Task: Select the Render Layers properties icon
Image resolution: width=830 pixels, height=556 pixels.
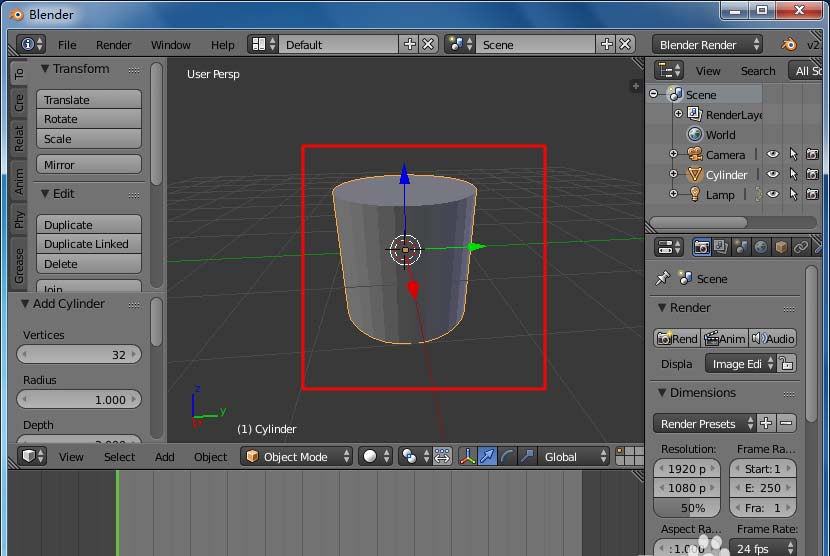Action: (x=721, y=247)
